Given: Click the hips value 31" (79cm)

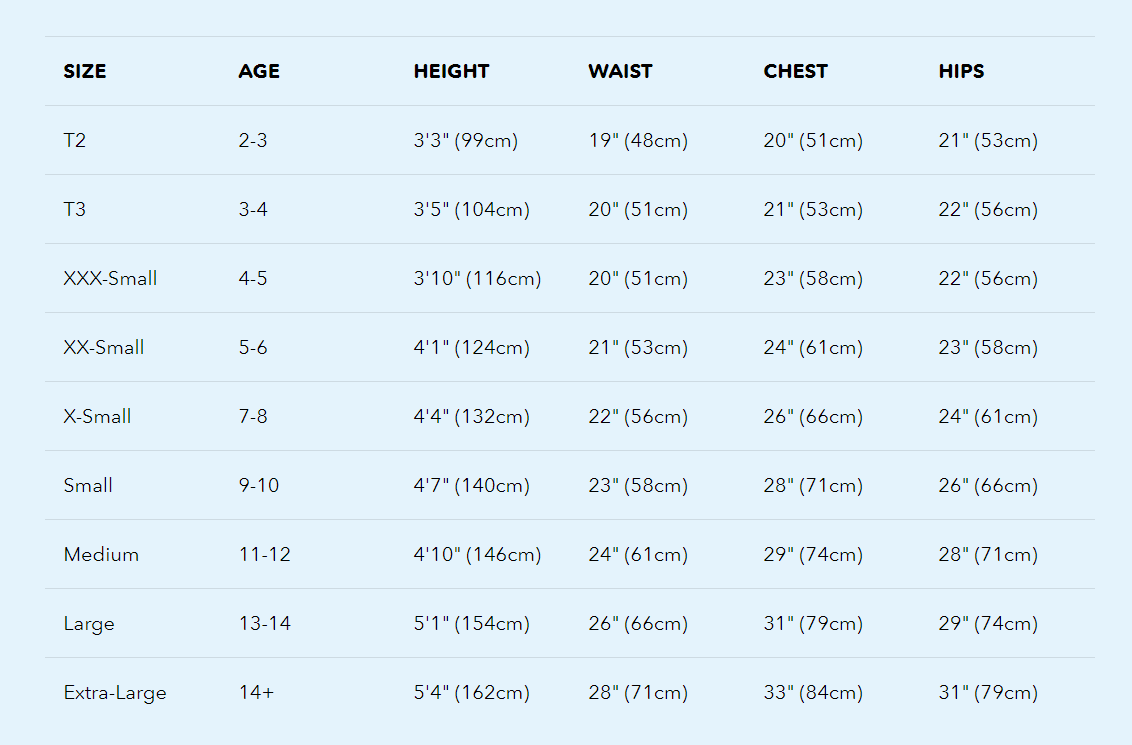Looking at the screenshot, I should pyautogui.click(x=988, y=693).
